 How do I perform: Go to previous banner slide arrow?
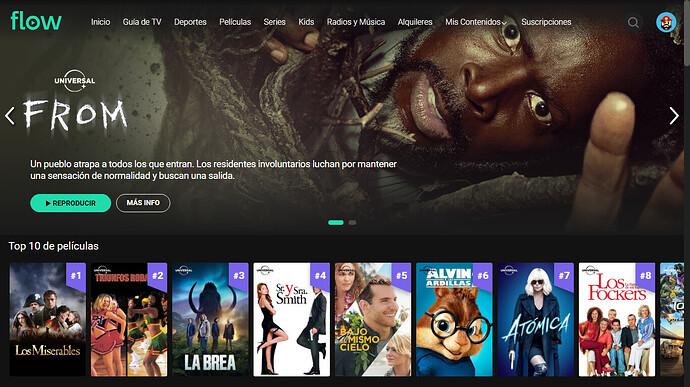(10, 115)
